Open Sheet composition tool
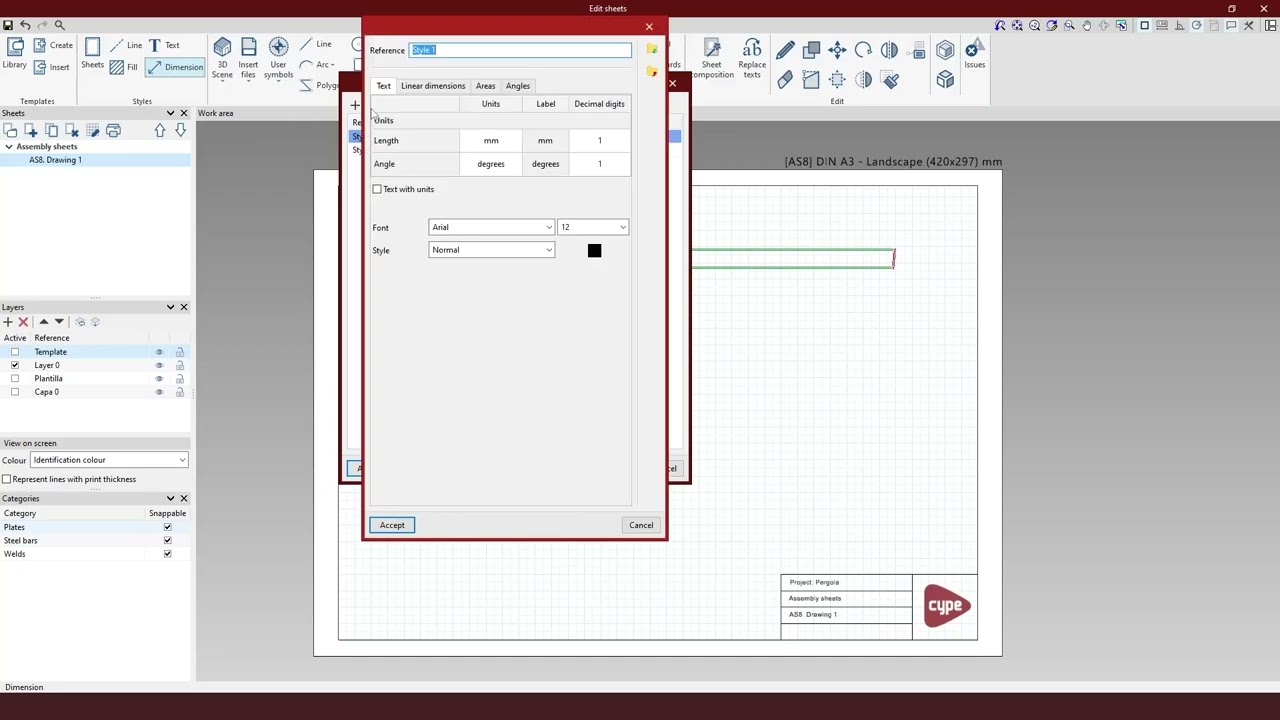The image size is (1280, 720). [712, 58]
